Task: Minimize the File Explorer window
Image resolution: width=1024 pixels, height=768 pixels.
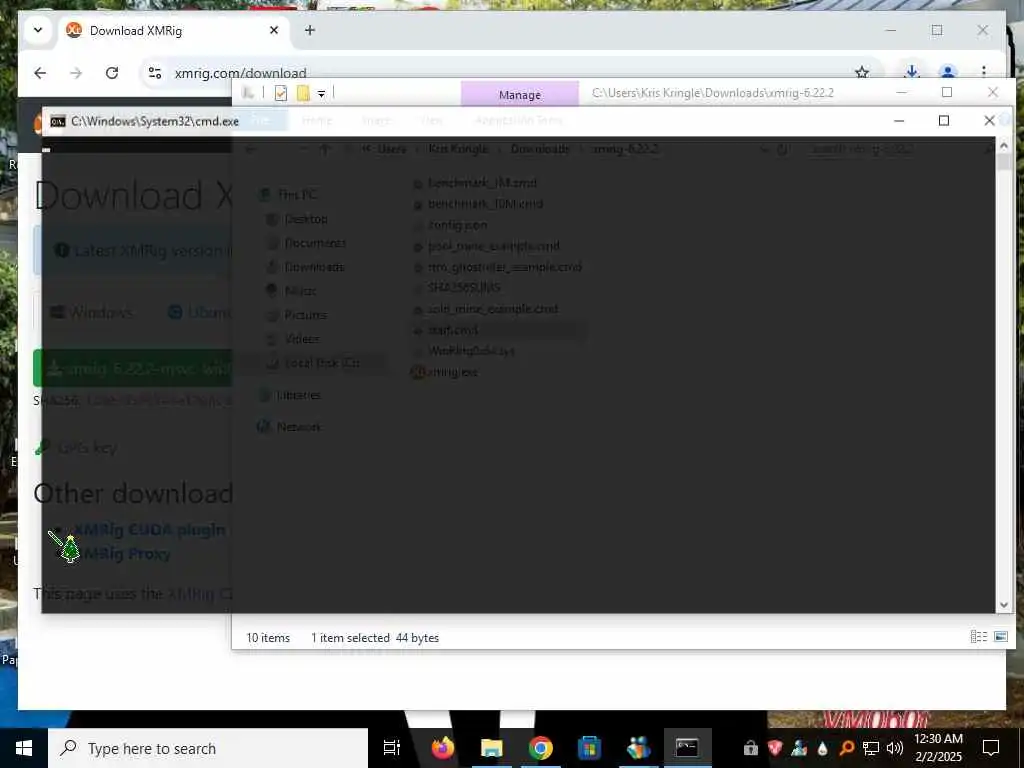Action: tap(902, 92)
